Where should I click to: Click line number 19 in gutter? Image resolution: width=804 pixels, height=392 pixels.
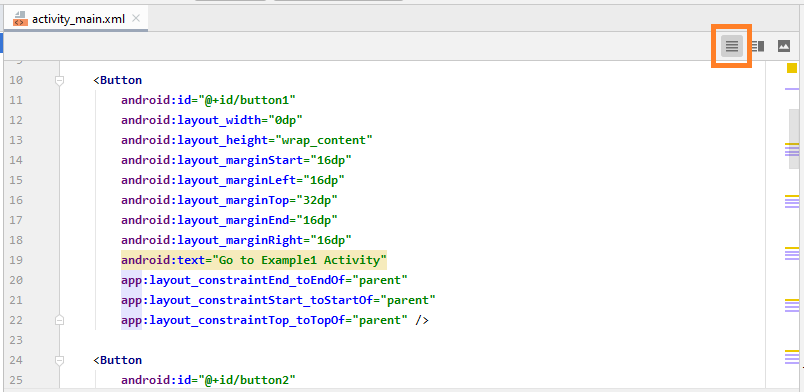[16, 260]
